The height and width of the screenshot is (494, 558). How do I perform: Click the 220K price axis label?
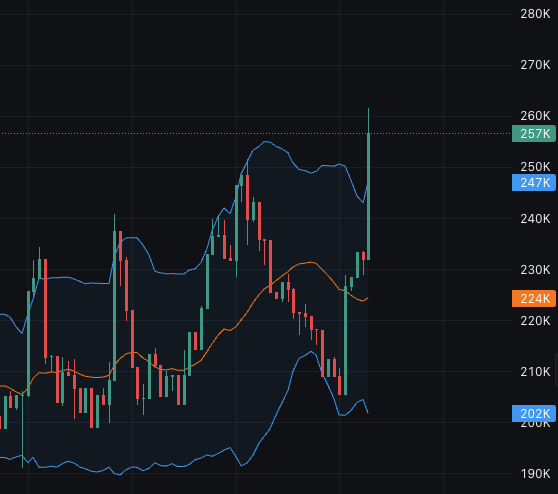535,321
